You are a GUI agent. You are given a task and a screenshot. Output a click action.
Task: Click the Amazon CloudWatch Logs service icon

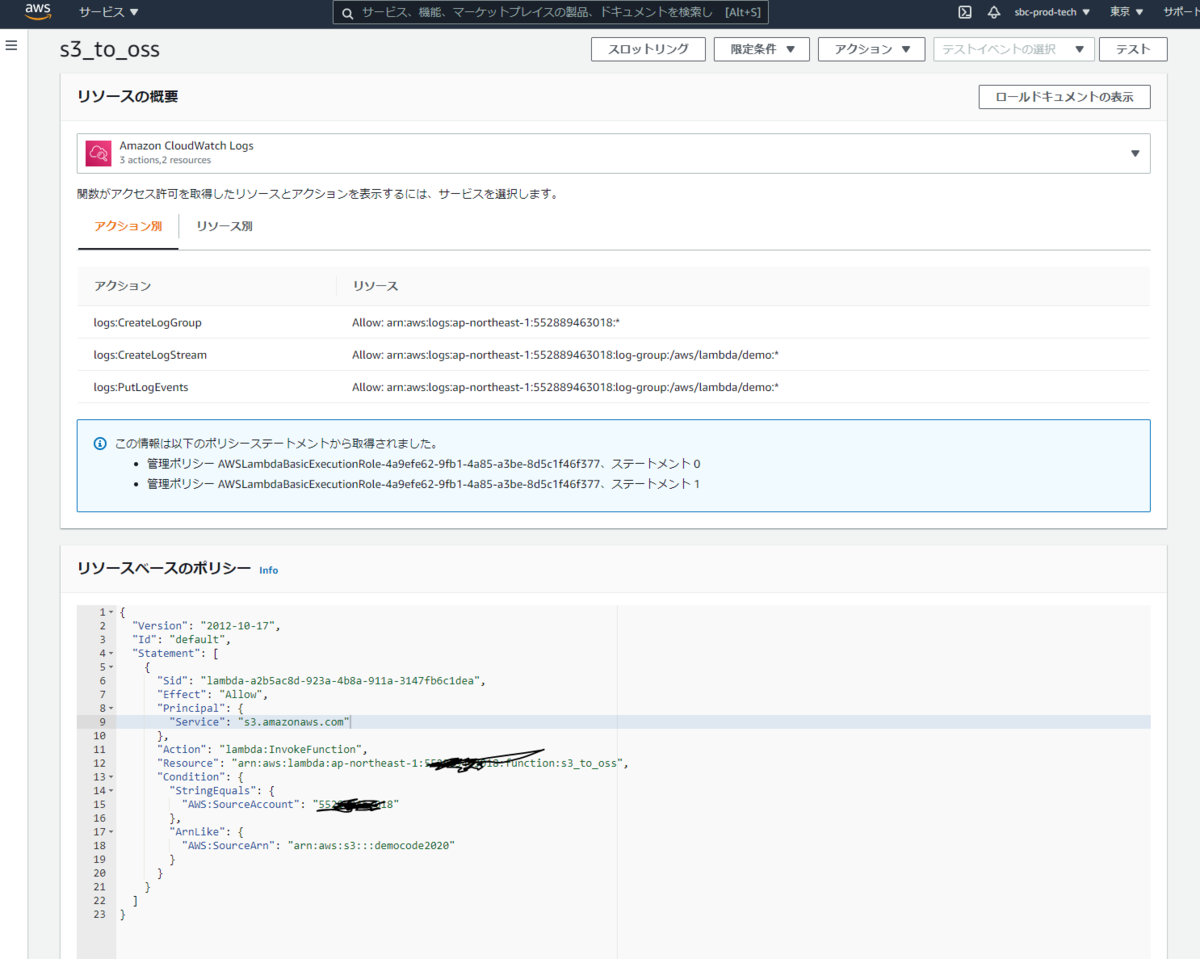click(98, 153)
